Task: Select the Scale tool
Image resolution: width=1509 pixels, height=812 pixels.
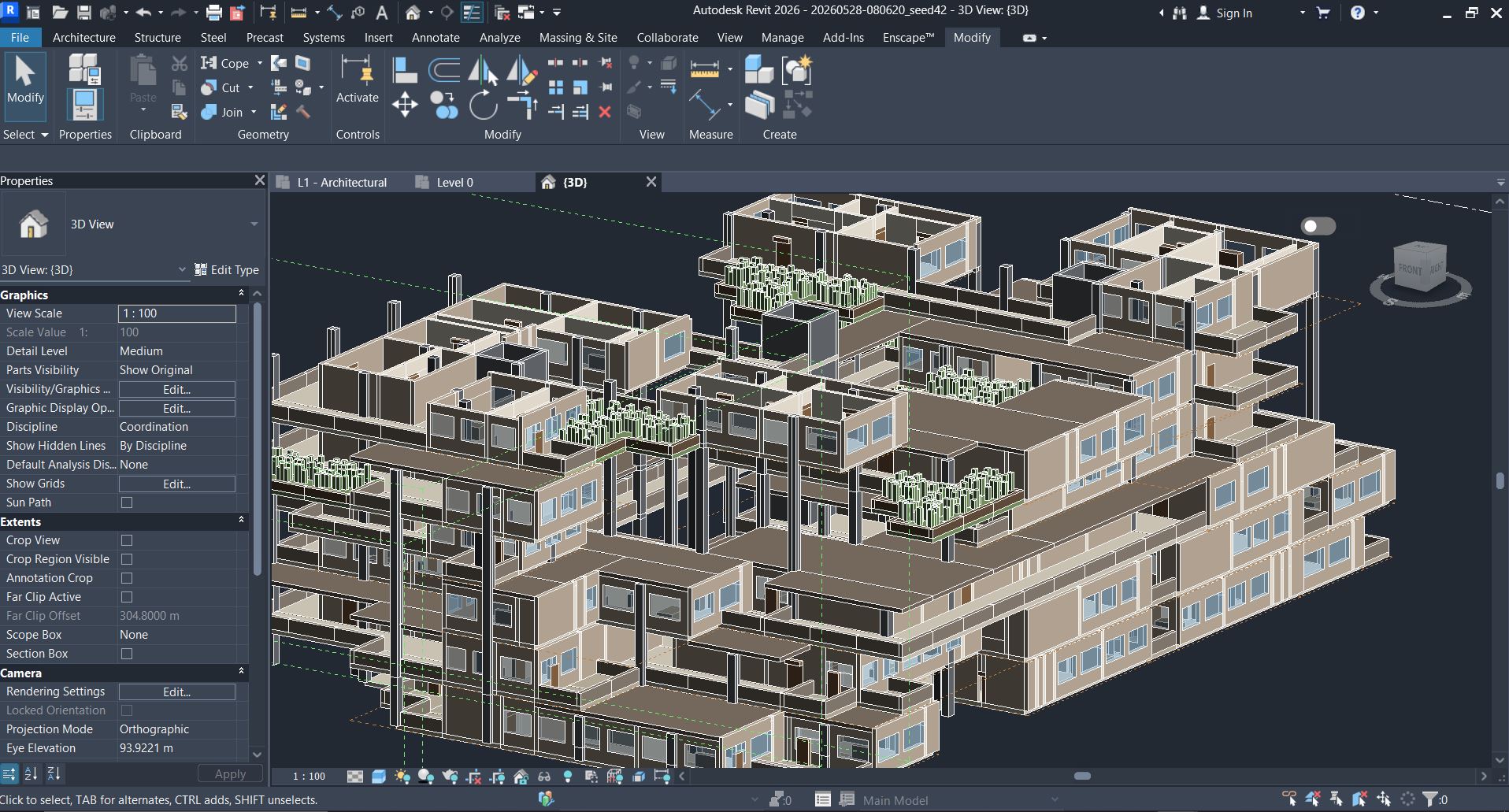Action: pyautogui.click(x=580, y=87)
